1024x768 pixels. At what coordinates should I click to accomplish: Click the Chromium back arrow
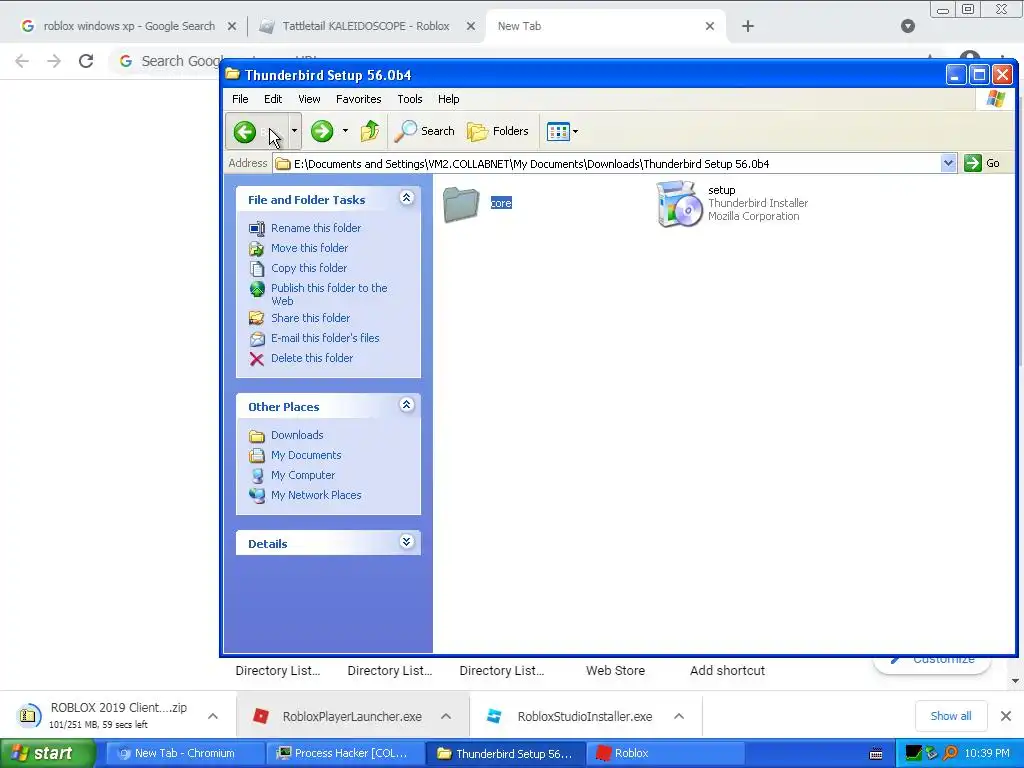pos(22,61)
